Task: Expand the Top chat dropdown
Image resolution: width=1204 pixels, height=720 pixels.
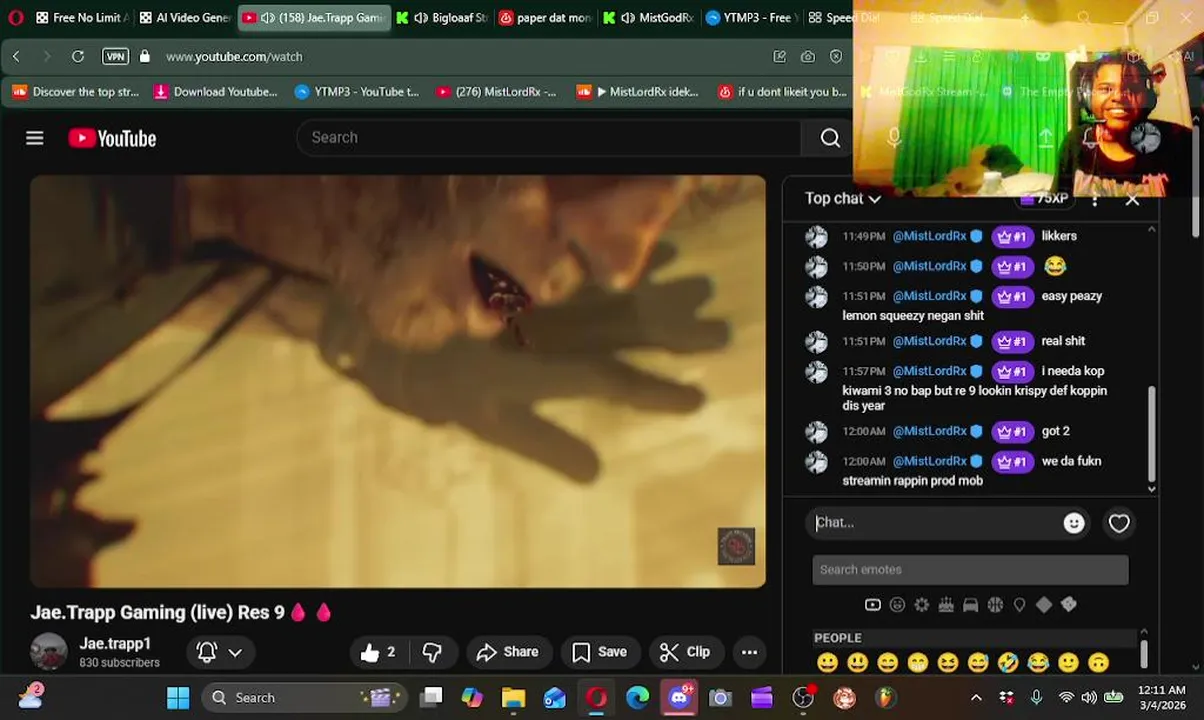Action: pos(843,199)
